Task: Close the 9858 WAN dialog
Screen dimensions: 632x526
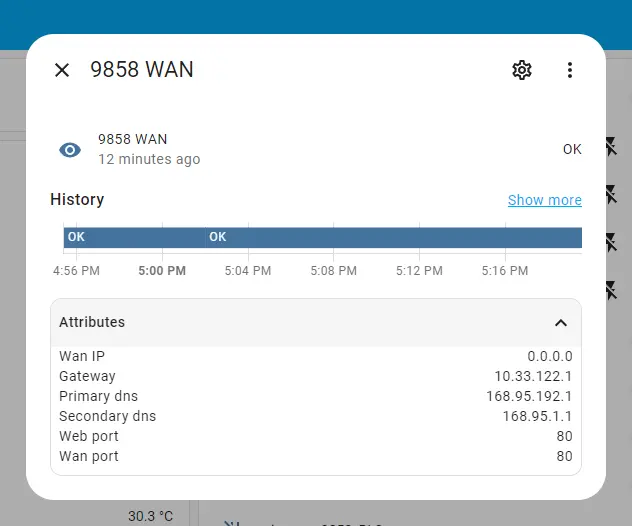Action: pyautogui.click(x=62, y=70)
